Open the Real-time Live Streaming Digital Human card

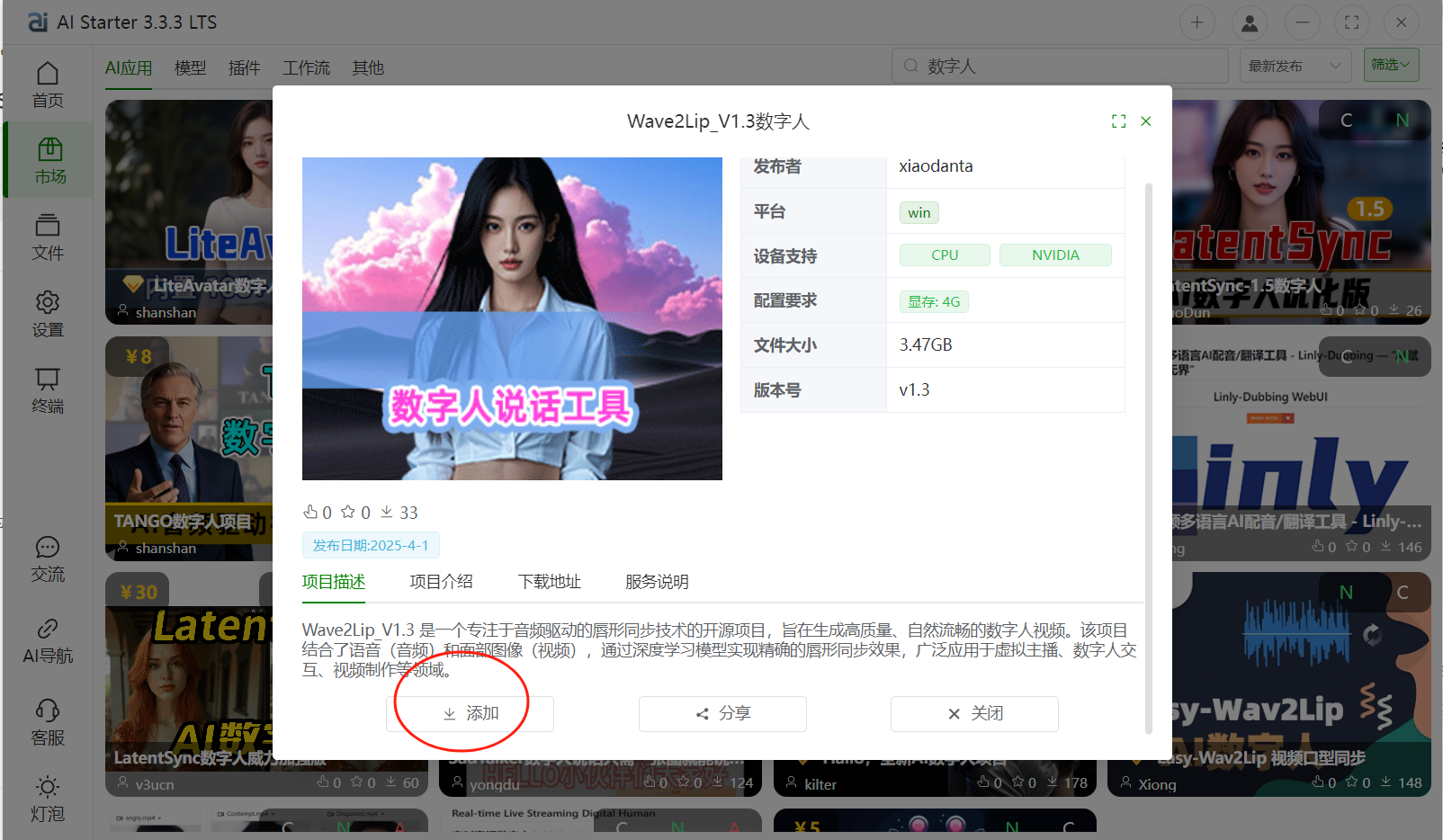601,819
